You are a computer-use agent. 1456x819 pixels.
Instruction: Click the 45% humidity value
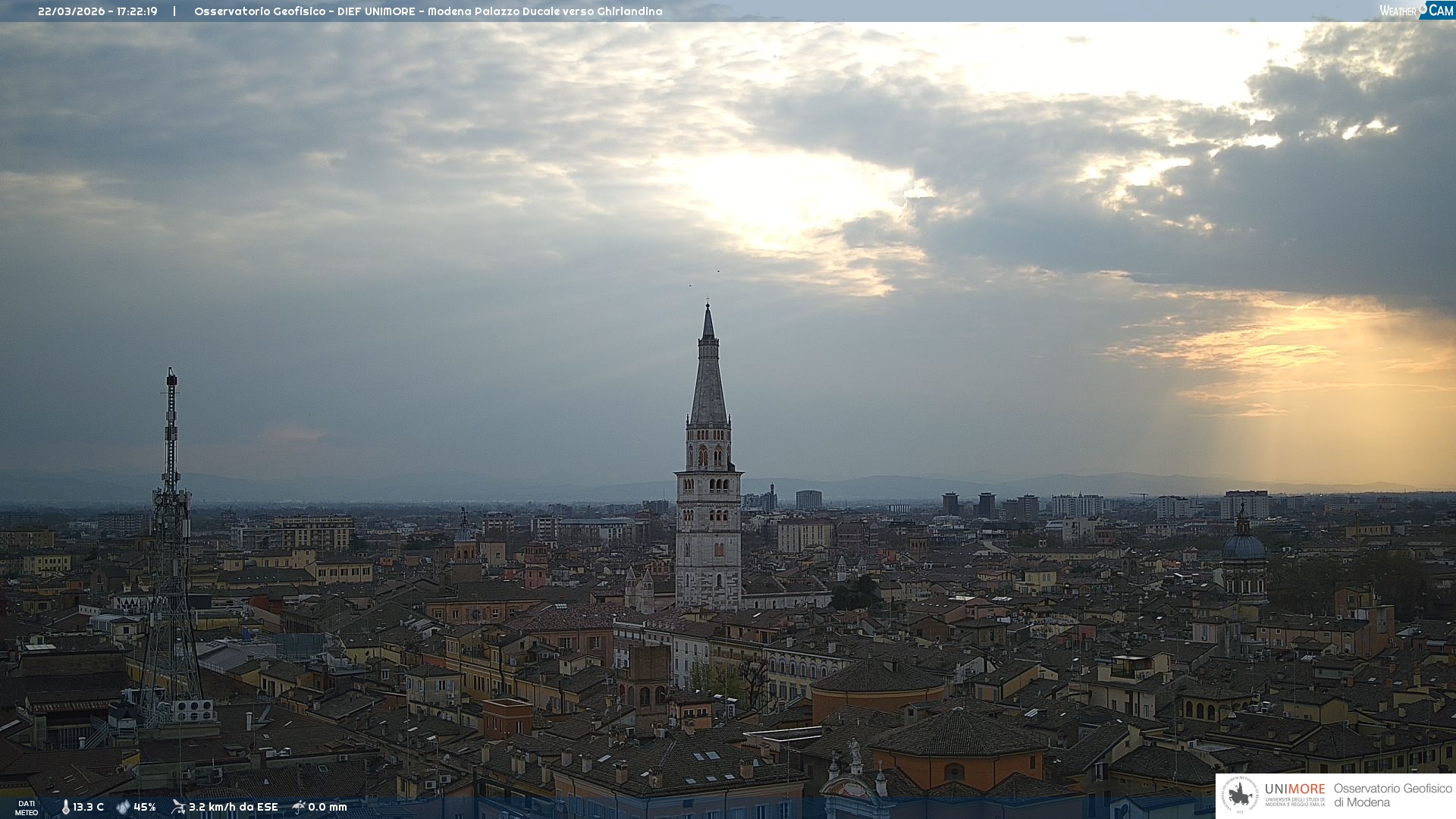[x=145, y=807]
